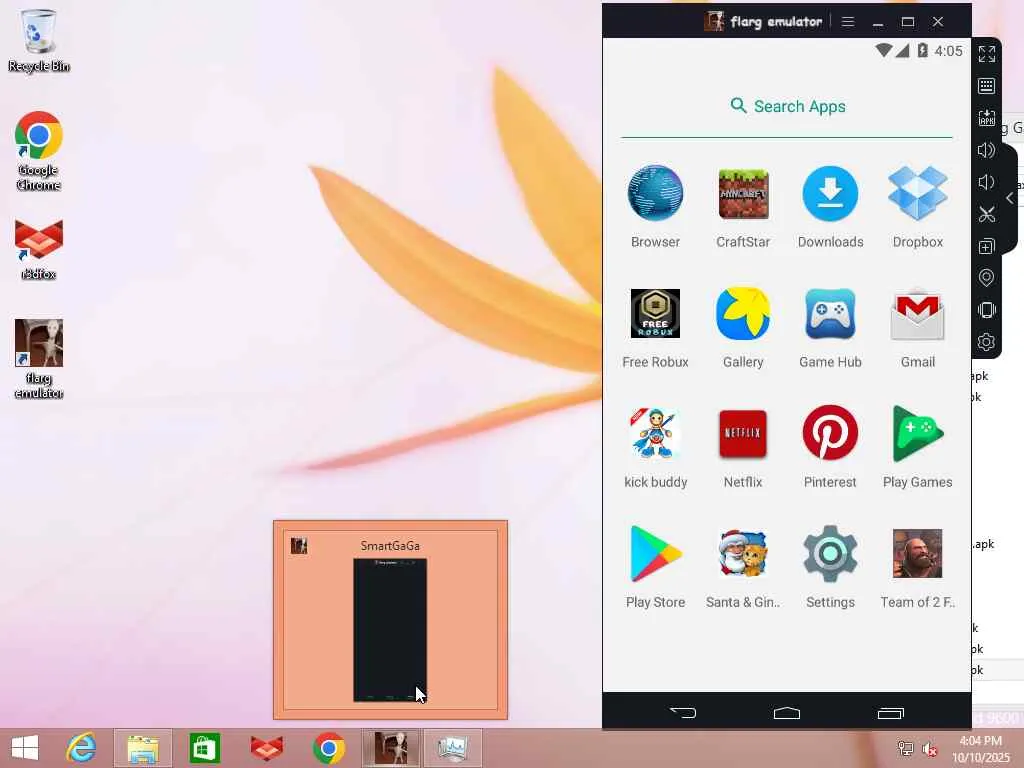Click the install APK sidebar icon
This screenshot has height=768, width=1024.
[x=987, y=118]
